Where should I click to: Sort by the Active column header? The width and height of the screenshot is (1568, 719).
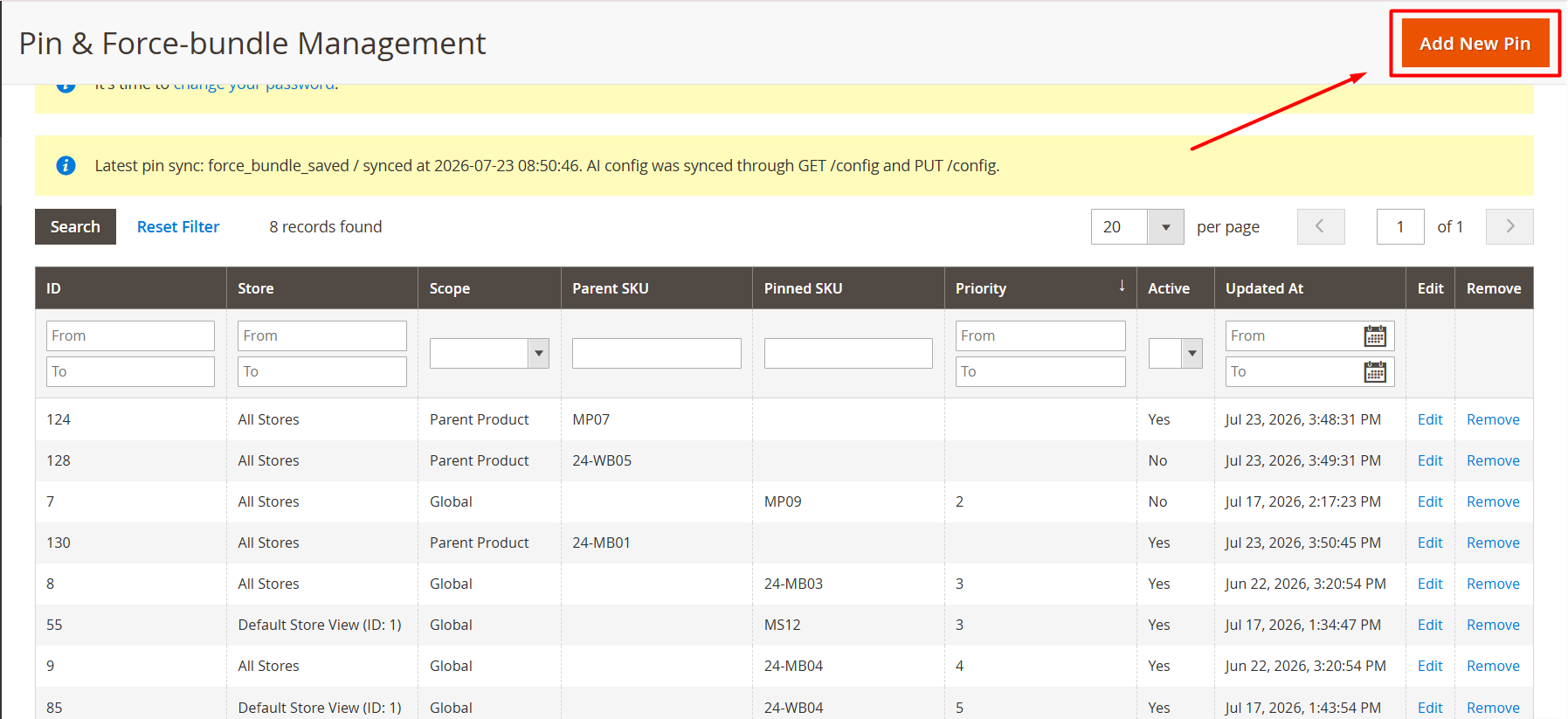pyautogui.click(x=1176, y=288)
